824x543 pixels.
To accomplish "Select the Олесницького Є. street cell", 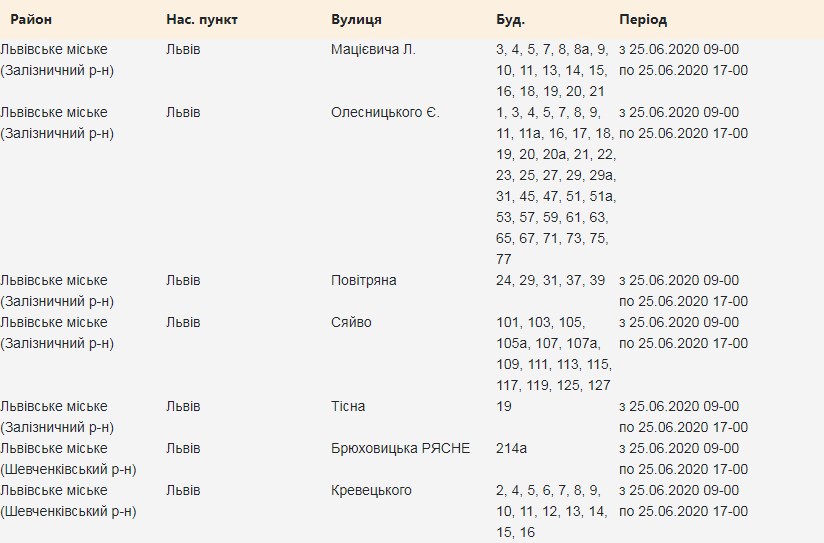I will (385, 112).
